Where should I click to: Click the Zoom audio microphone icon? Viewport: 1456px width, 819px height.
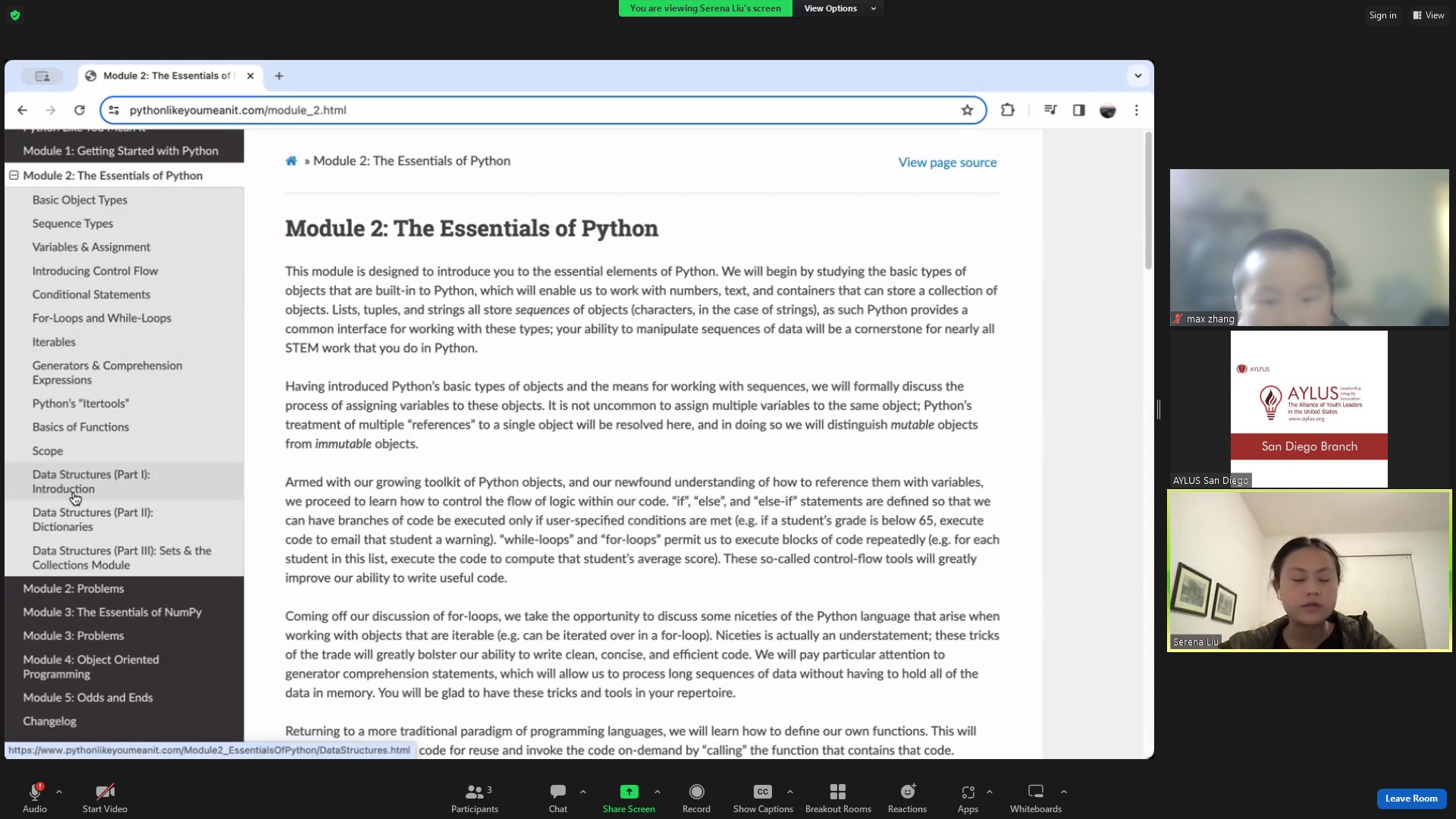pyautogui.click(x=35, y=792)
